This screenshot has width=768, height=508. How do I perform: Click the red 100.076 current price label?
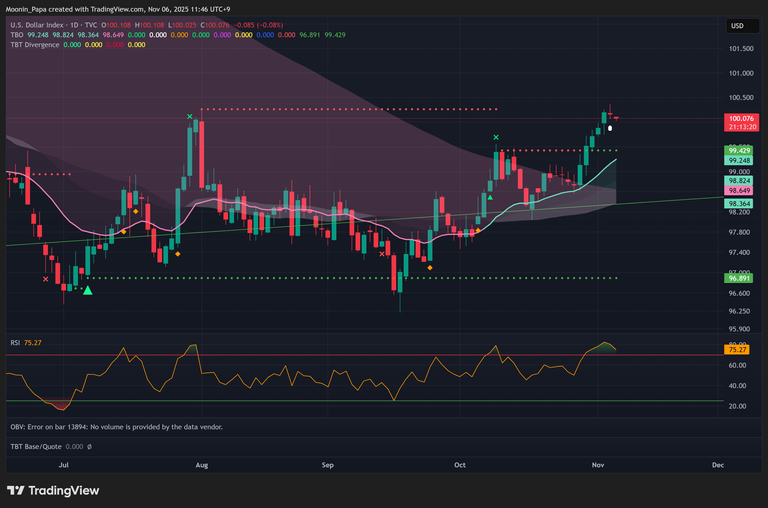(x=740, y=118)
